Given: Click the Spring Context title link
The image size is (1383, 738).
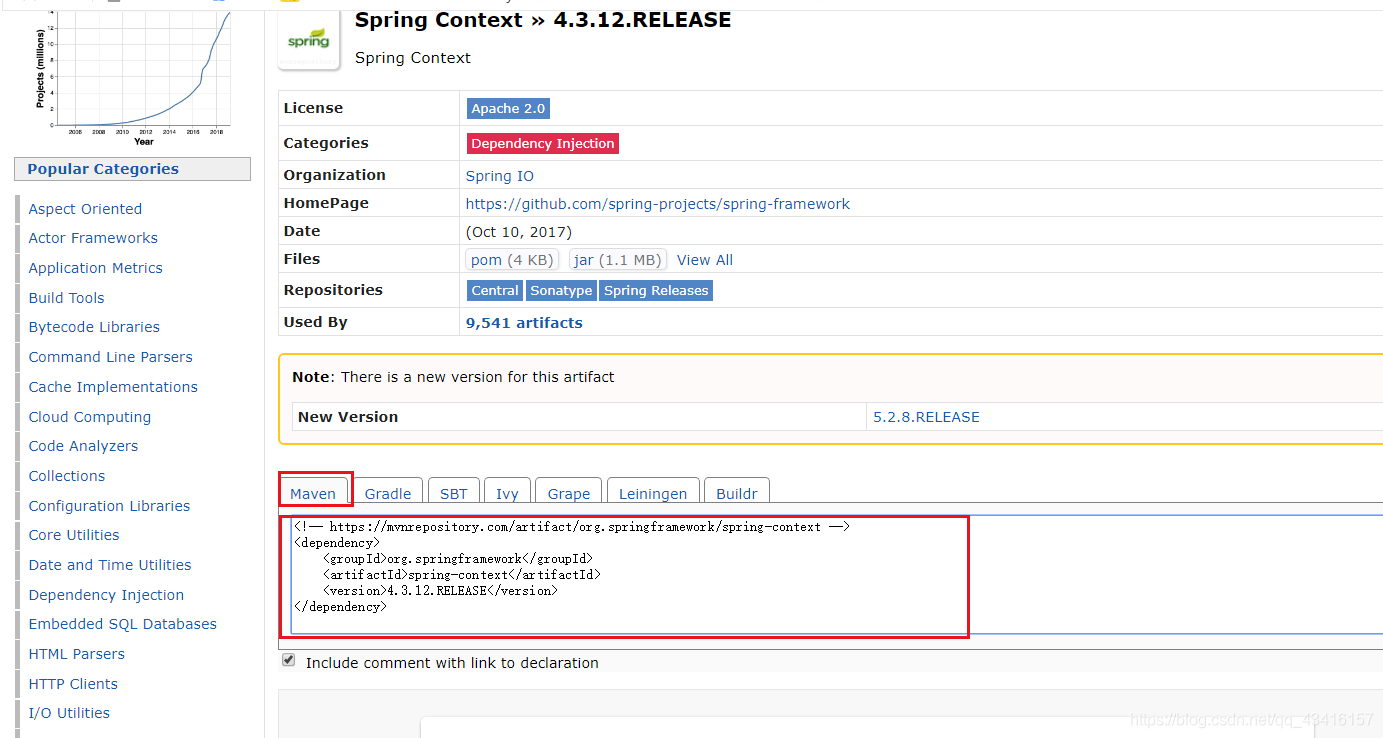Looking at the screenshot, I should pyautogui.click(x=439, y=20).
